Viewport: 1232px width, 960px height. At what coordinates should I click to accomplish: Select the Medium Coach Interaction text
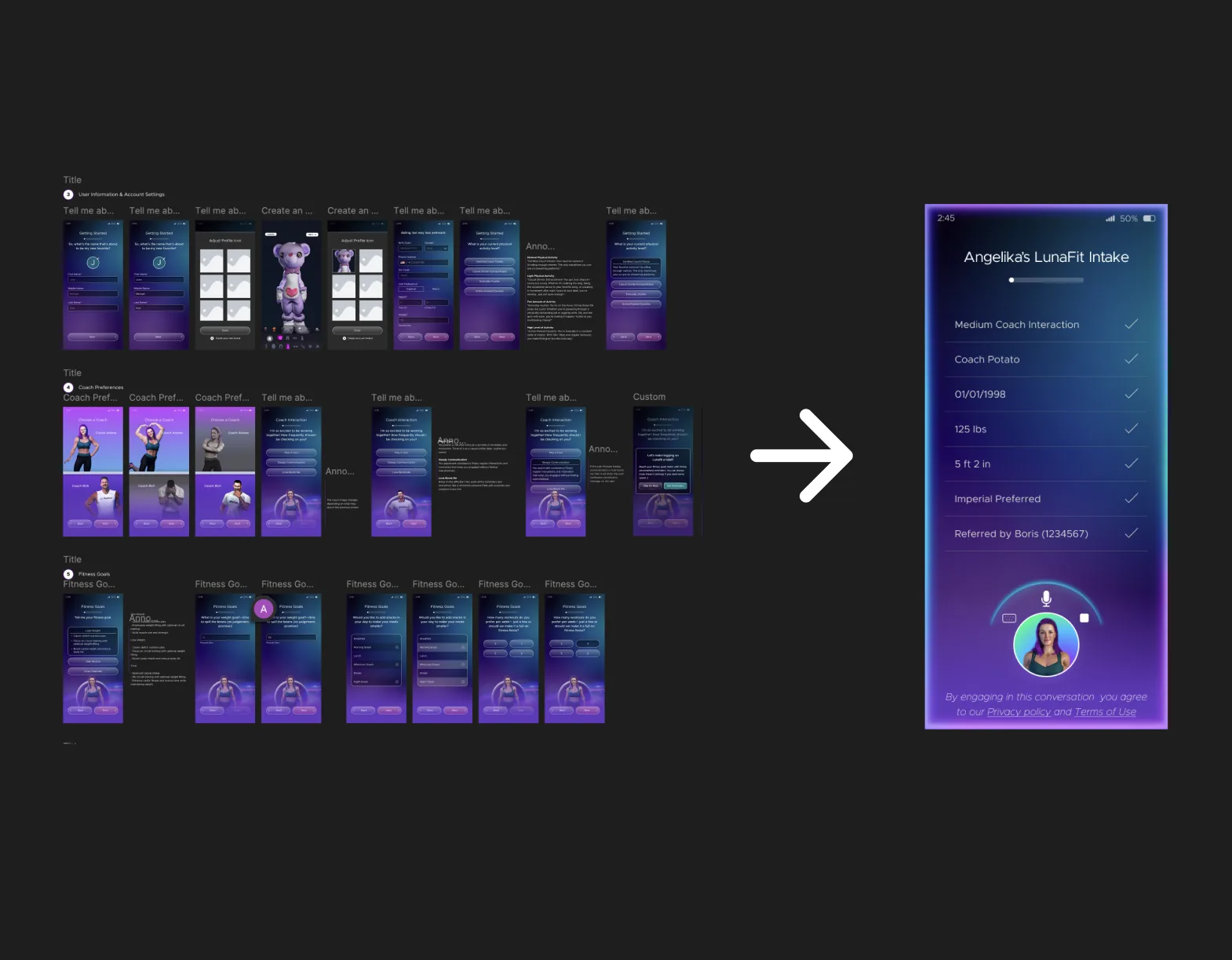coord(1016,325)
